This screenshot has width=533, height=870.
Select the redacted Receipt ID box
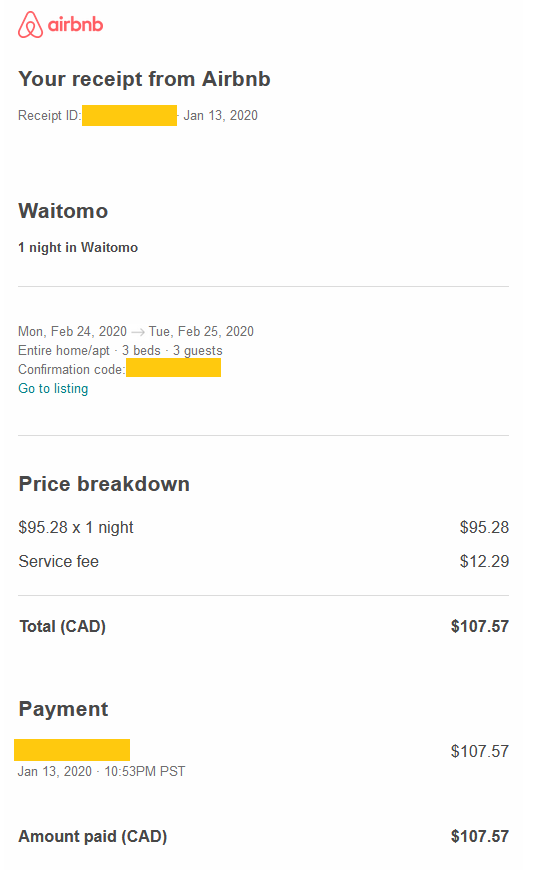[129, 115]
